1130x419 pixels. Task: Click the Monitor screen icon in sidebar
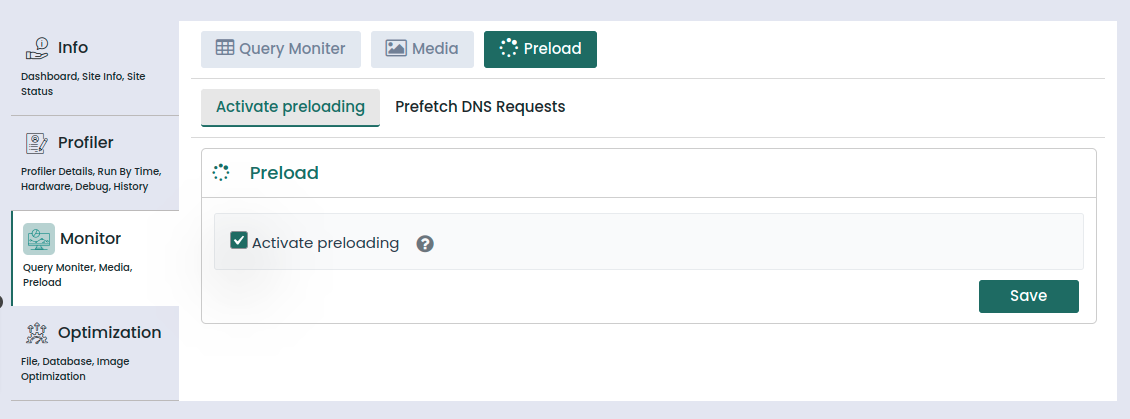coord(39,239)
